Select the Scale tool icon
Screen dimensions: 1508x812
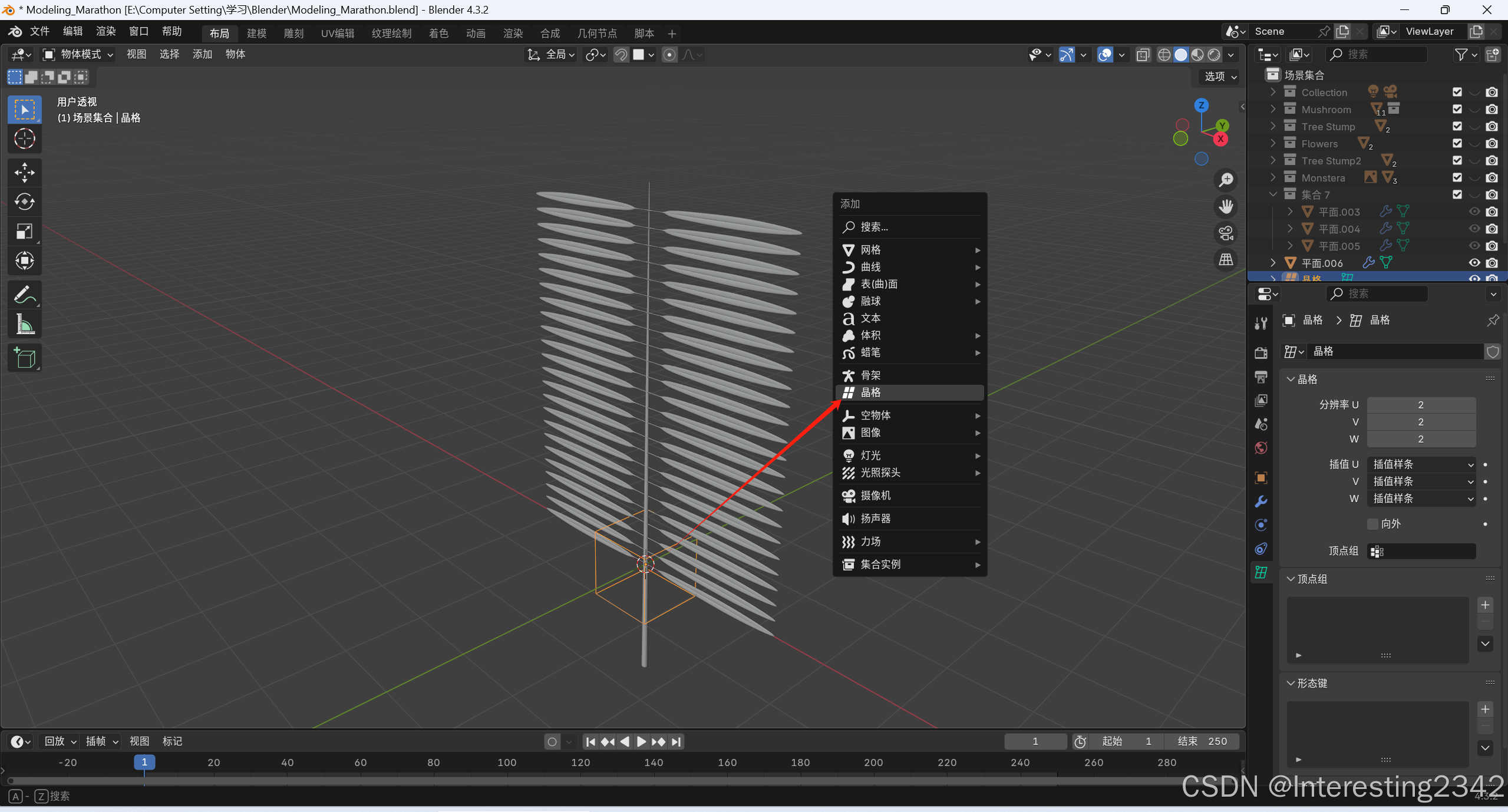pyautogui.click(x=24, y=232)
